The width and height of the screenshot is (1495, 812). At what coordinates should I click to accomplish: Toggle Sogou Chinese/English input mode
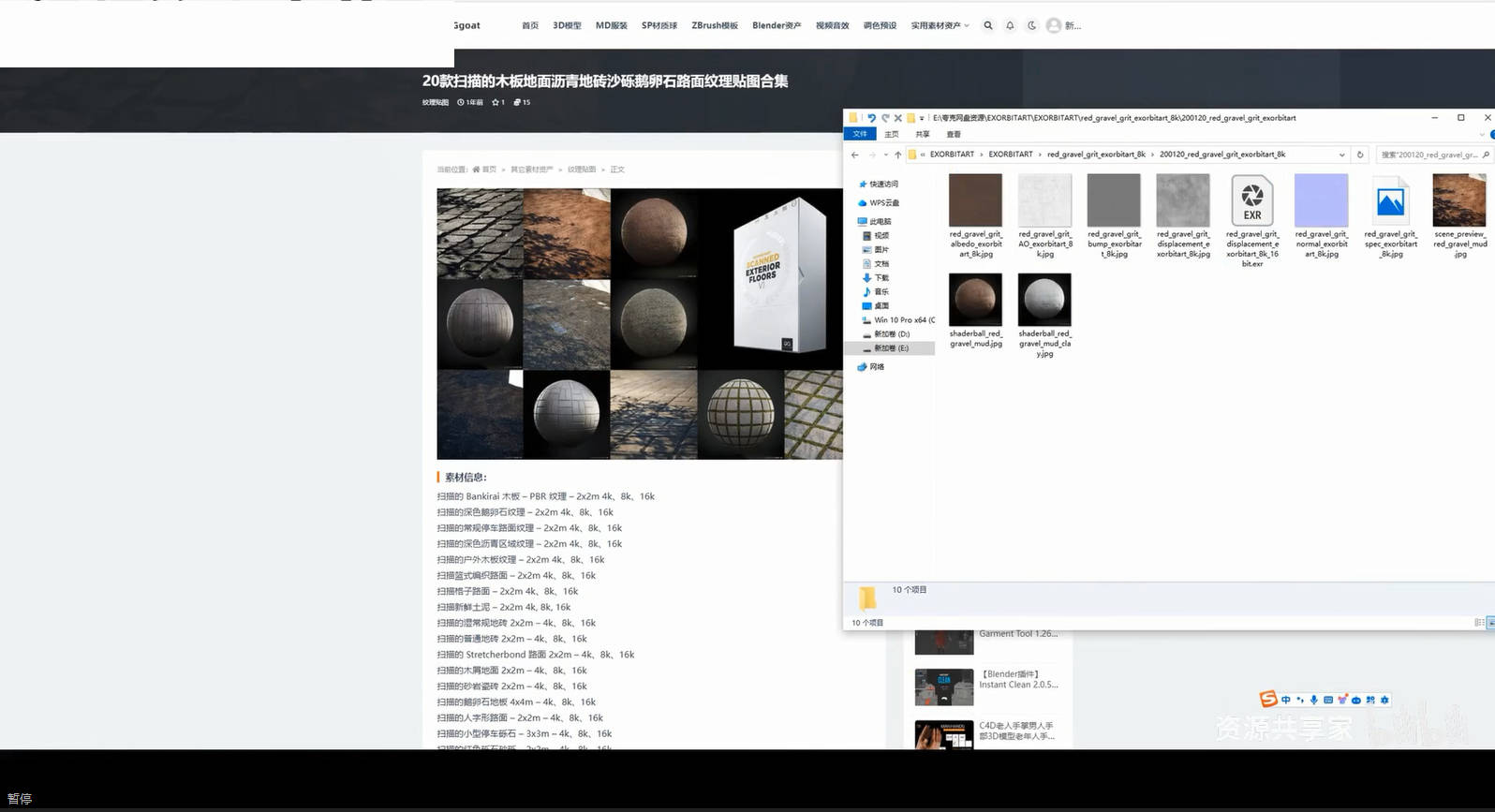tap(1285, 700)
